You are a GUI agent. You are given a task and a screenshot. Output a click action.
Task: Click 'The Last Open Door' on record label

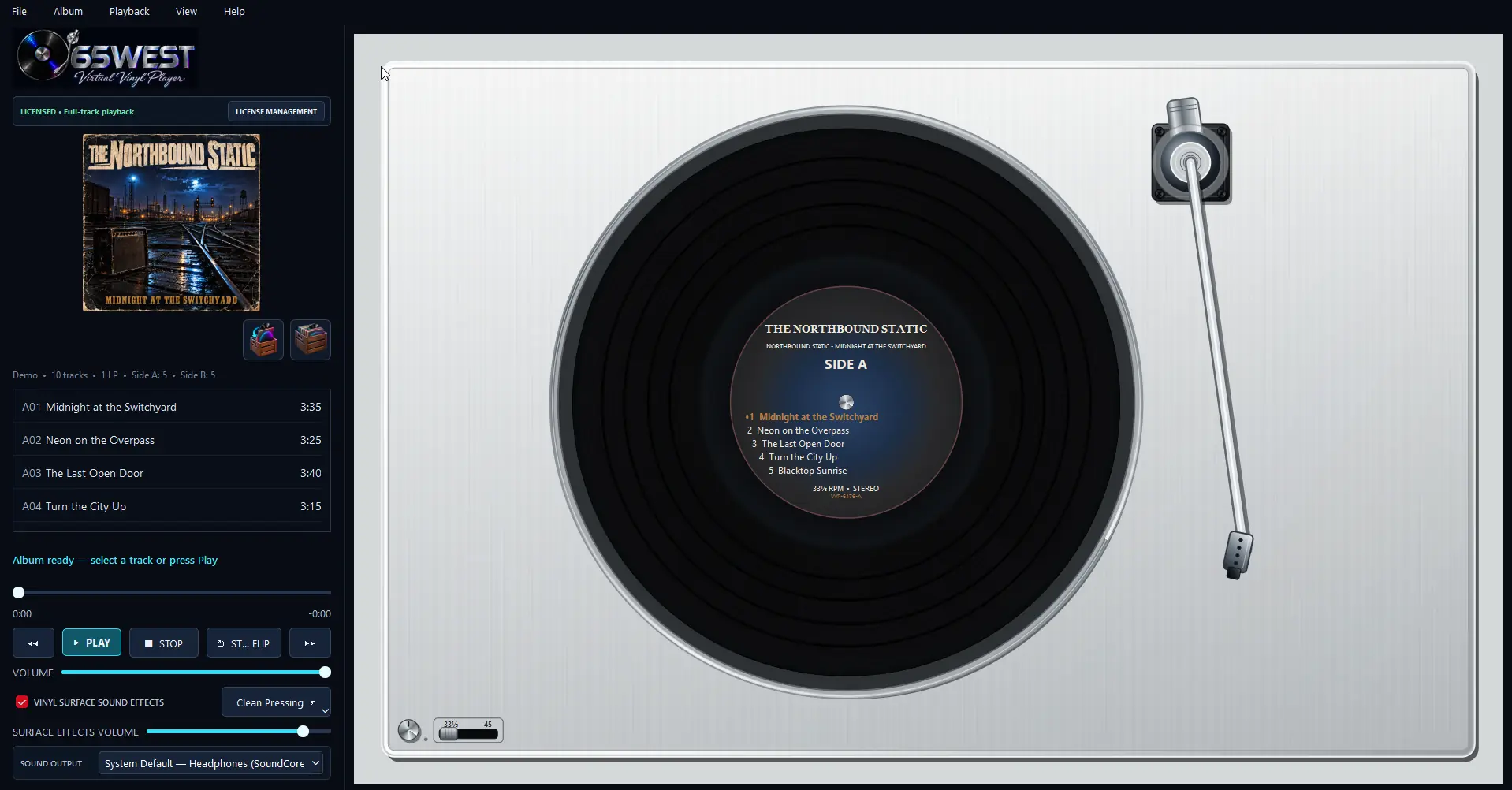click(x=803, y=444)
